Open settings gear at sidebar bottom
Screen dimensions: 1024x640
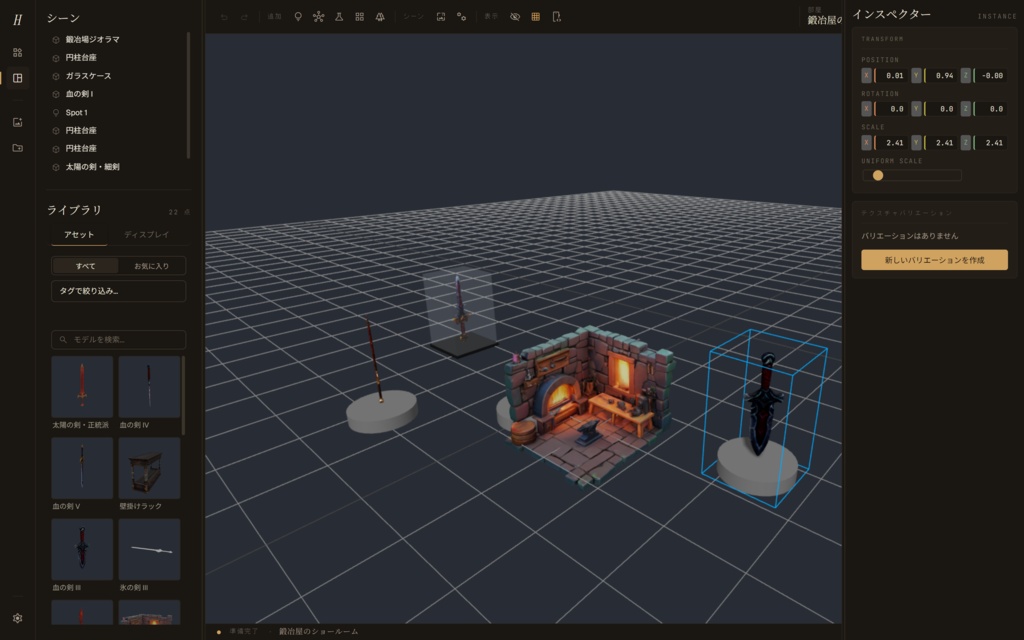coord(18,618)
